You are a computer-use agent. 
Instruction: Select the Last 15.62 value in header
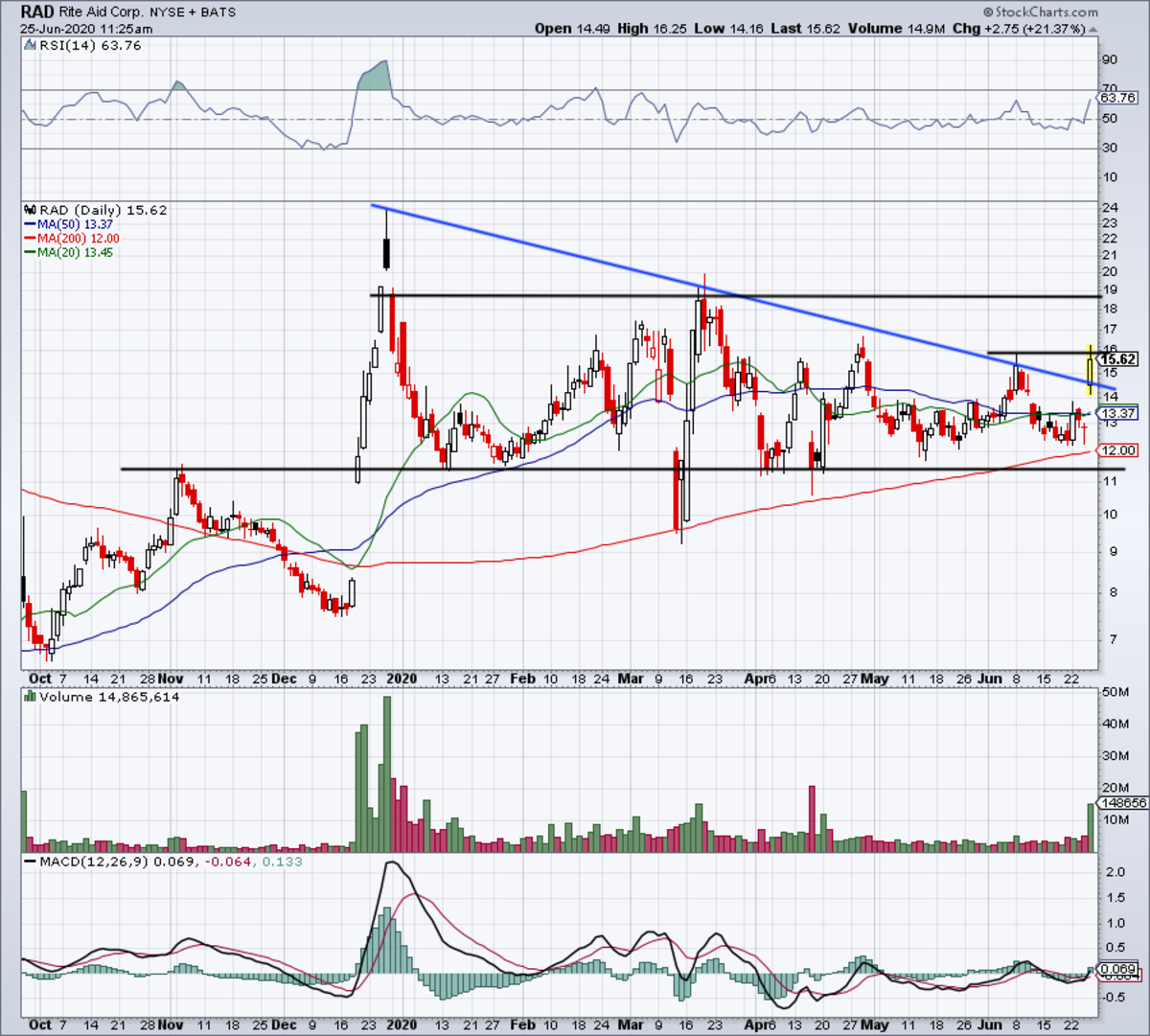coord(805,29)
